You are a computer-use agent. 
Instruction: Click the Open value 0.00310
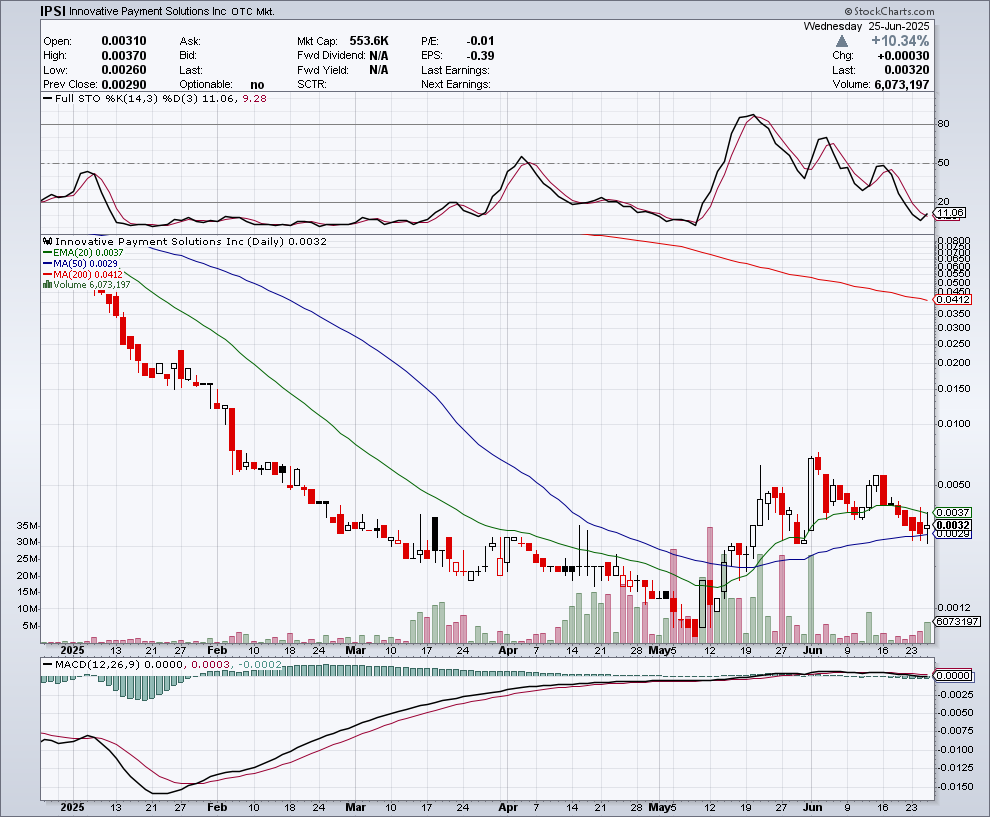(x=124, y=41)
